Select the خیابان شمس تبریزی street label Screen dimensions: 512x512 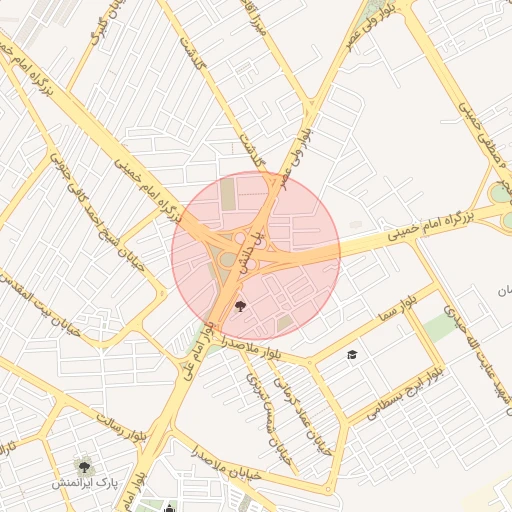click(x=269, y=419)
